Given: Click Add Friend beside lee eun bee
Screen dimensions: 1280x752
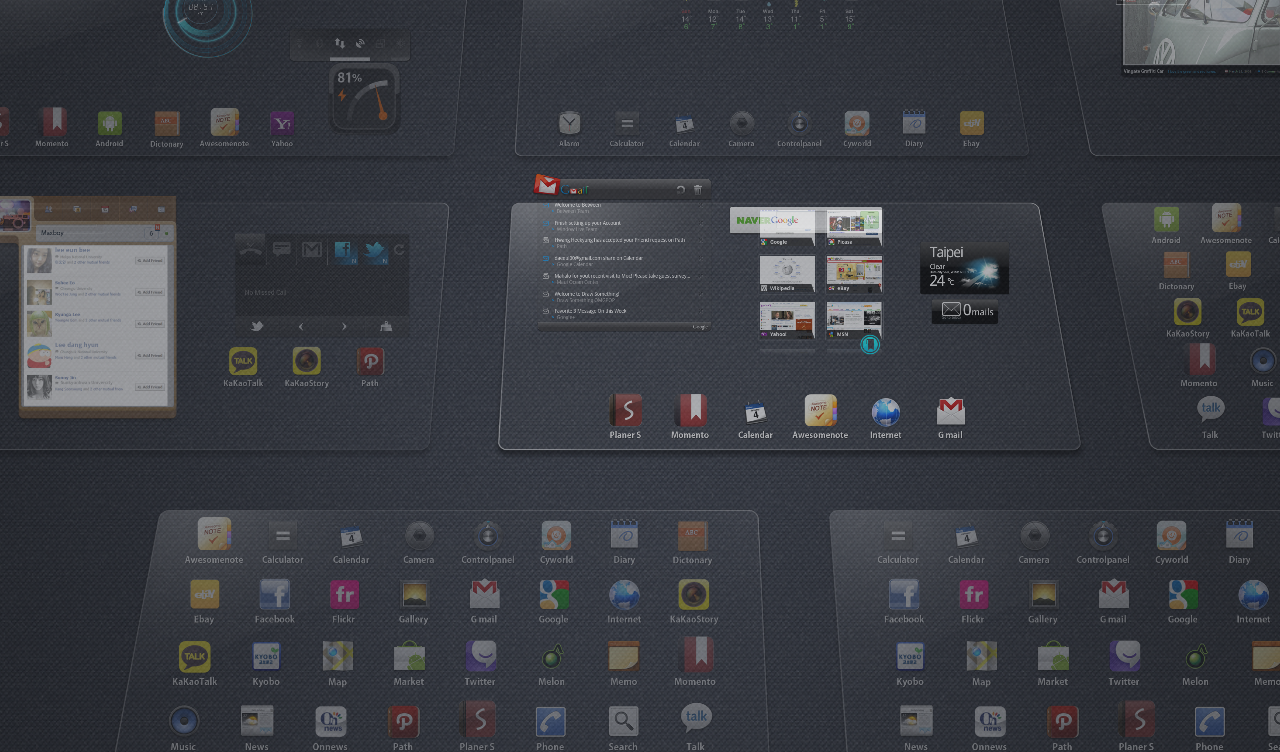Looking at the screenshot, I should pos(150,260).
